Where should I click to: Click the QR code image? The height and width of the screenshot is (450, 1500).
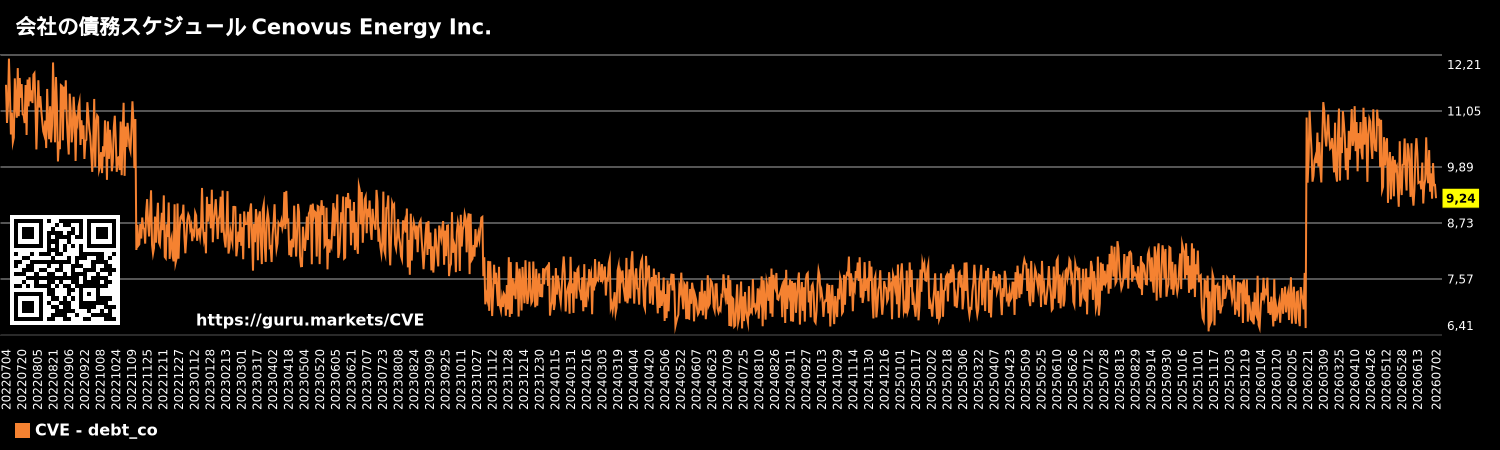point(65,270)
